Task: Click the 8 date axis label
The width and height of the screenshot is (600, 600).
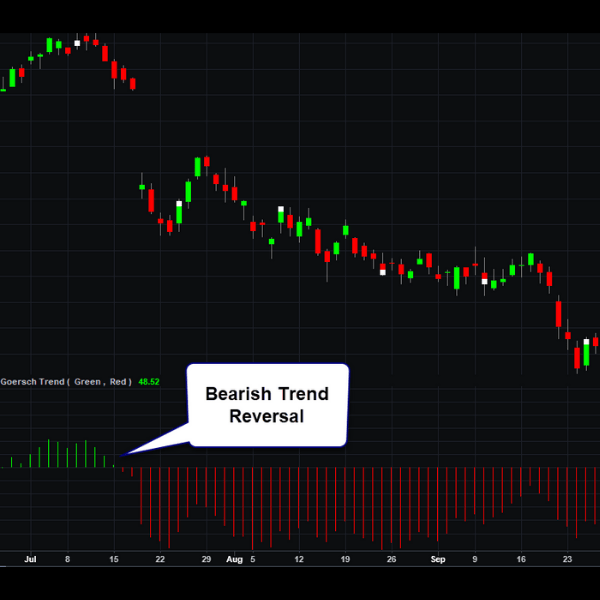Action: point(67,559)
